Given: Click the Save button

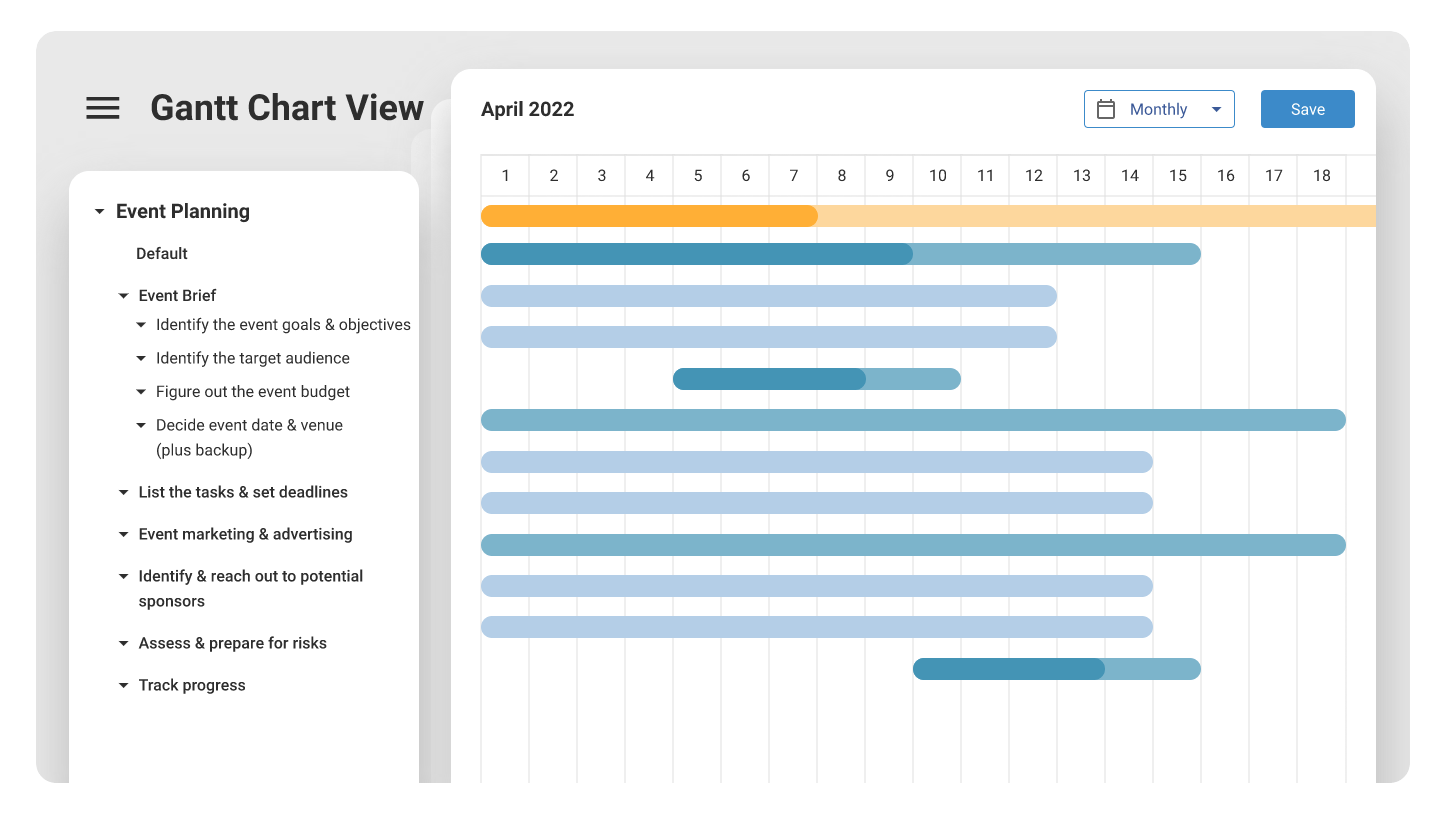Looking at the screenshot, I should coord(1307,108).
